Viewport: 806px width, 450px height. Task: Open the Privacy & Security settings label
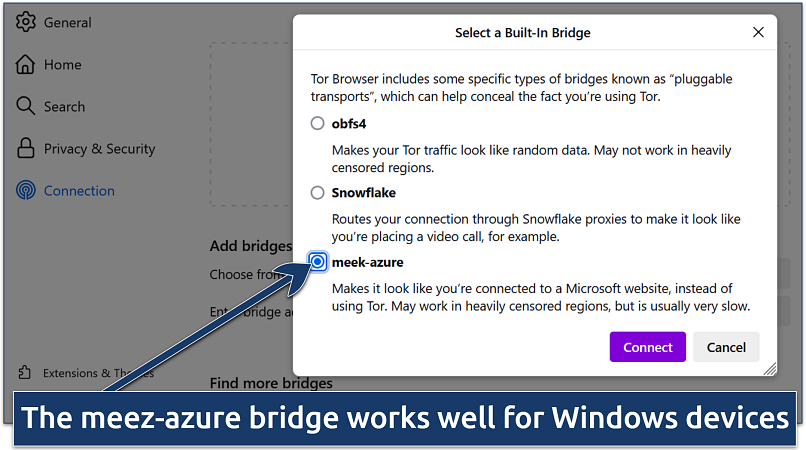[99, 149]
